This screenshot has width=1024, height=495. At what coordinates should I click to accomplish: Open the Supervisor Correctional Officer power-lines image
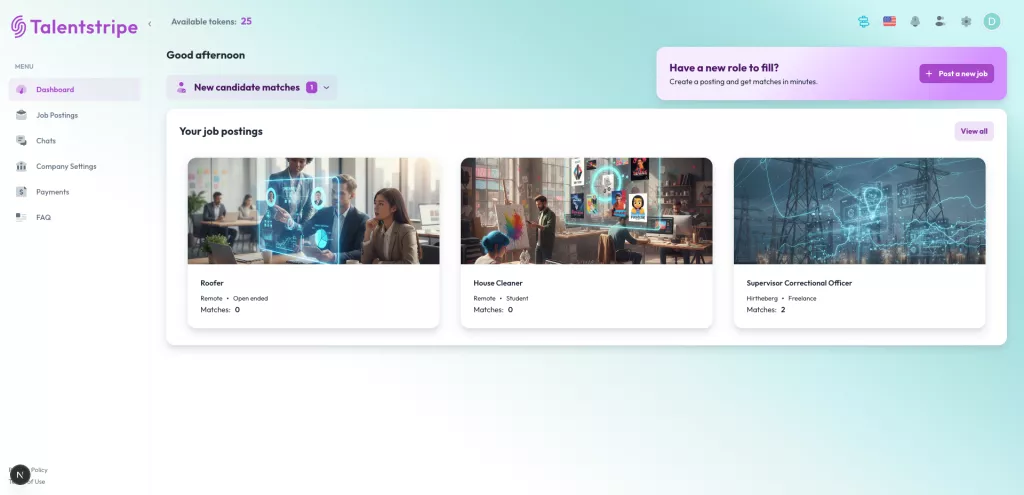click(859, 211)
